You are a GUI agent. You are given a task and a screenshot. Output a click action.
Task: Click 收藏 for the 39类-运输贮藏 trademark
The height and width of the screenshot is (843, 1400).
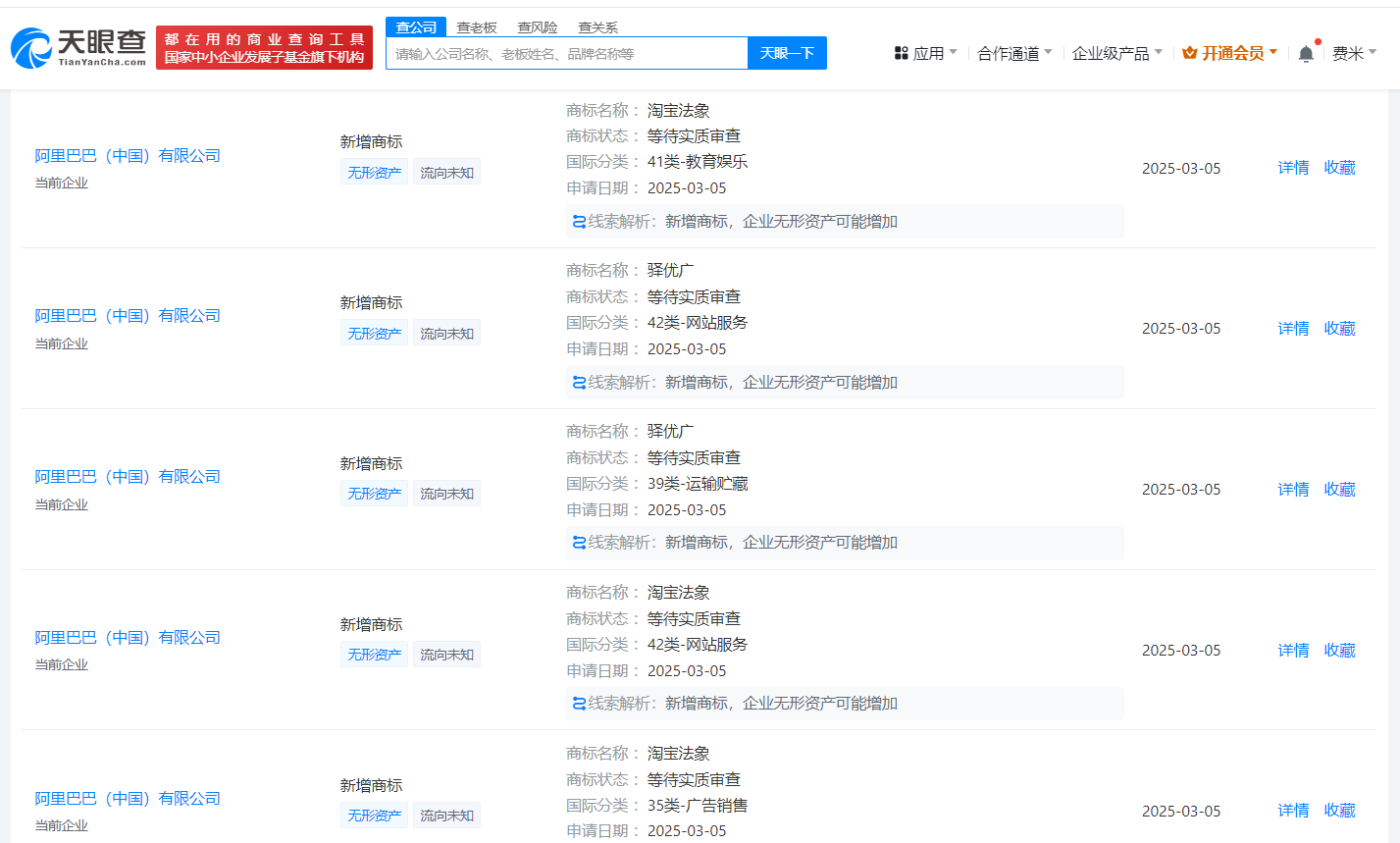pyautogui.click(x=1339, y=489)
